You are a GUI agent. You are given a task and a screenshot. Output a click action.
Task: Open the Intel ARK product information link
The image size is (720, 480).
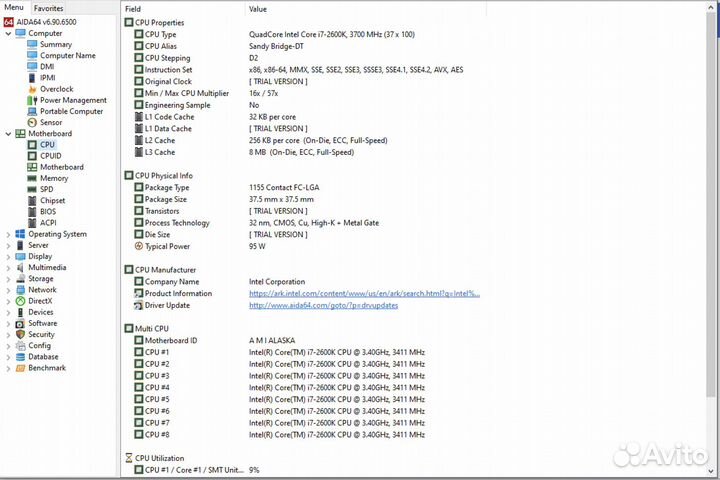(x=365, y=294)
